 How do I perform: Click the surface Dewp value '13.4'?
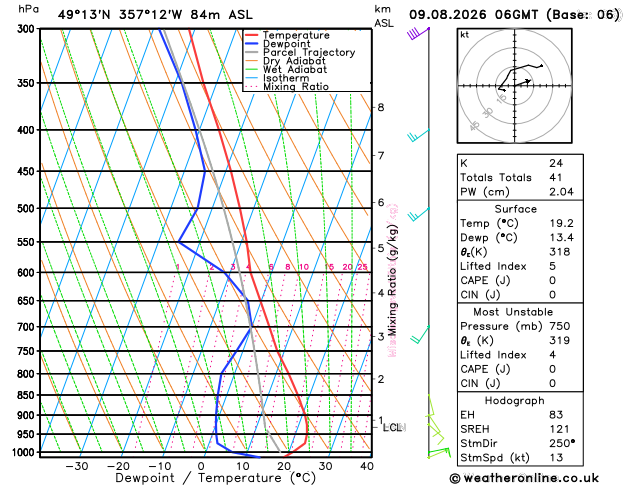tap(561, 238)
